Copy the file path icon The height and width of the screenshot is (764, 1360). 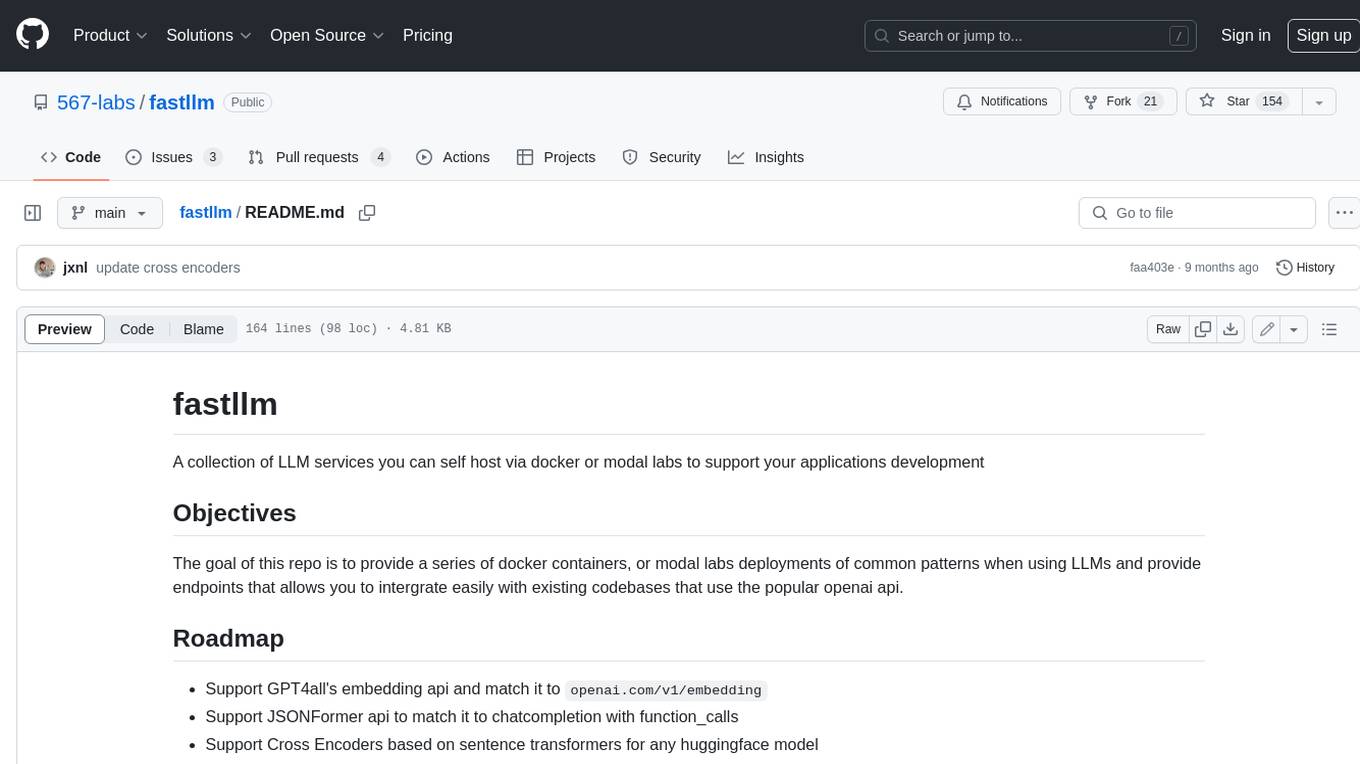click(x=367, y=213)
